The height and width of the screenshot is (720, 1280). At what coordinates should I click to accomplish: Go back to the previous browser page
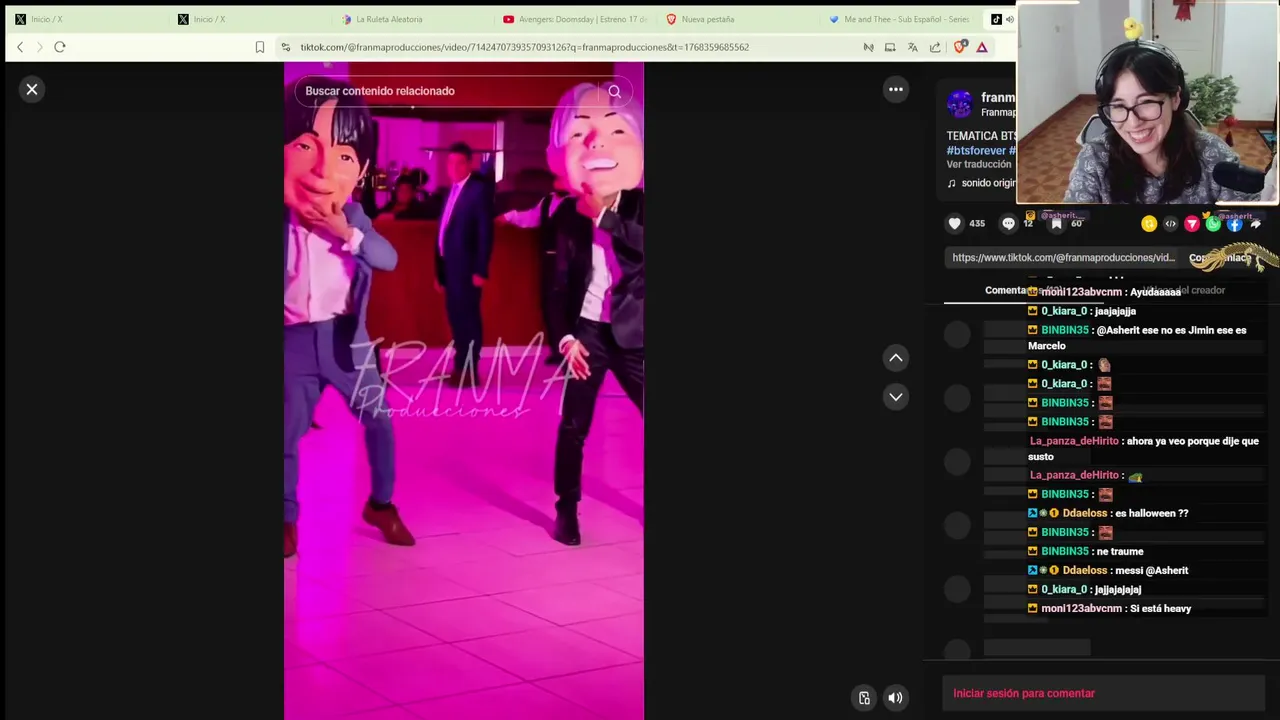(x=20, y=47)
